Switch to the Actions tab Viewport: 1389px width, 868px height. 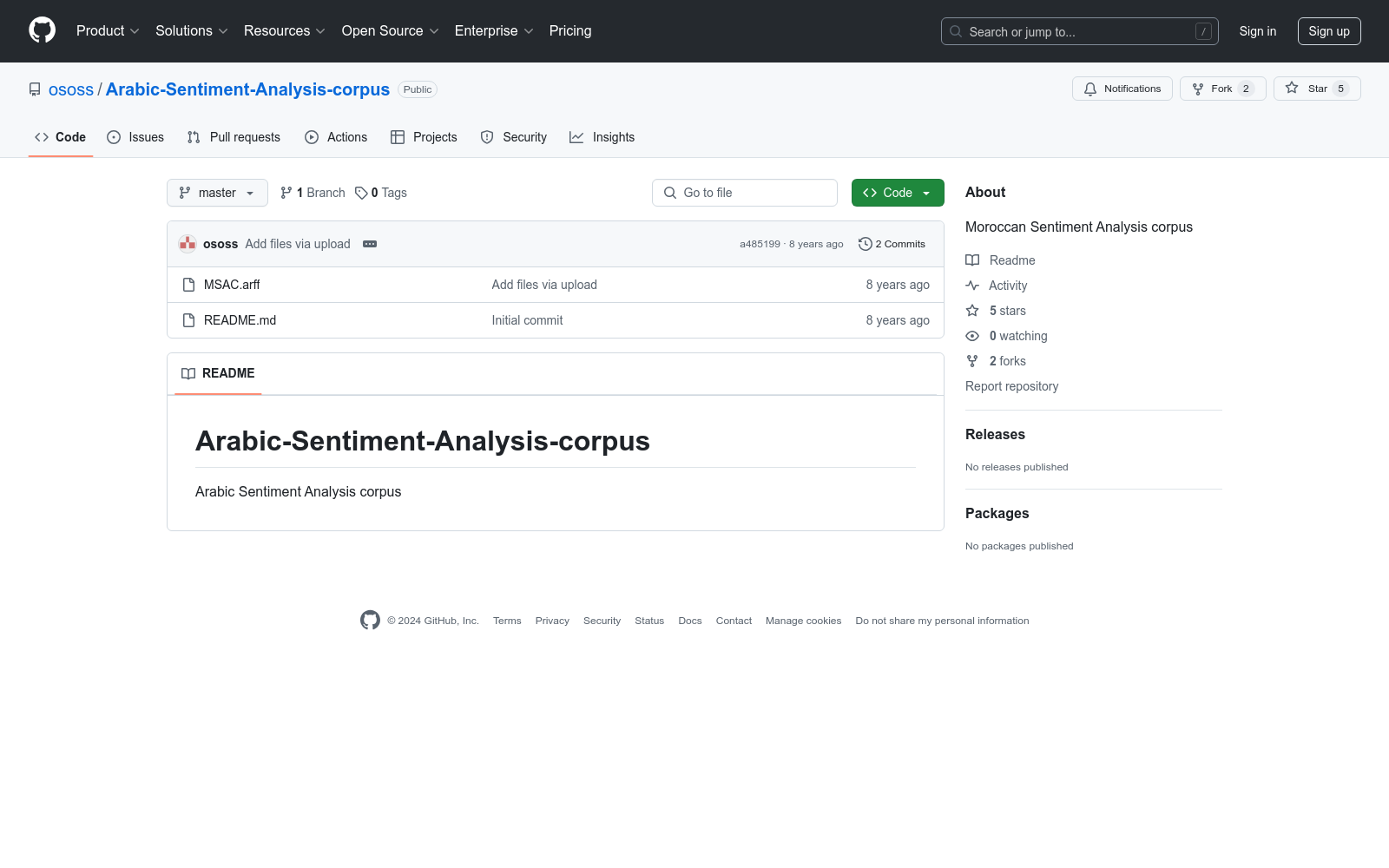point(336,137)
